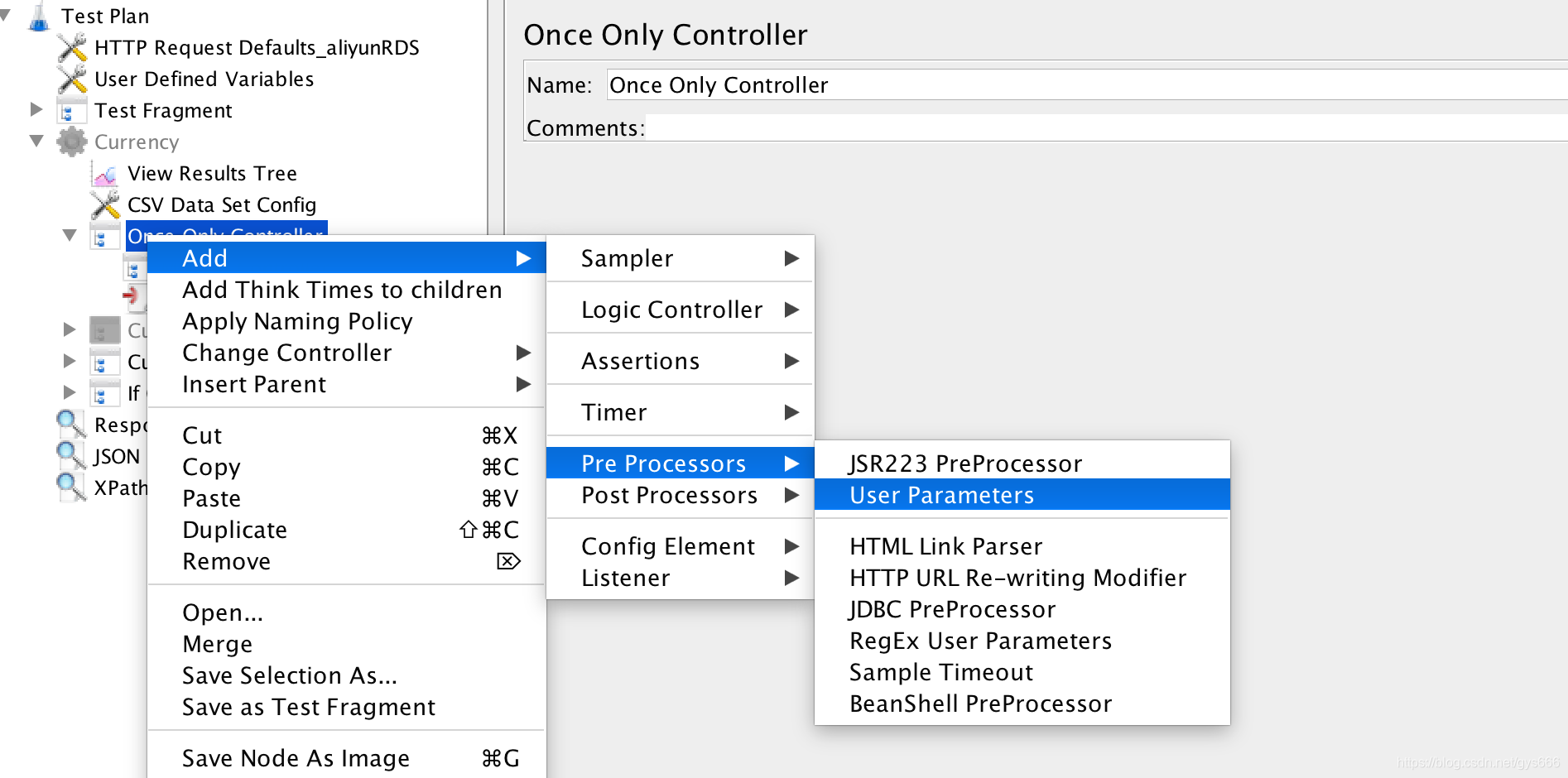Image resolution: width=1568 pixels, height=778 pixels.
Task: Click the Test Plan flask icon
Action: pos(39,17)
